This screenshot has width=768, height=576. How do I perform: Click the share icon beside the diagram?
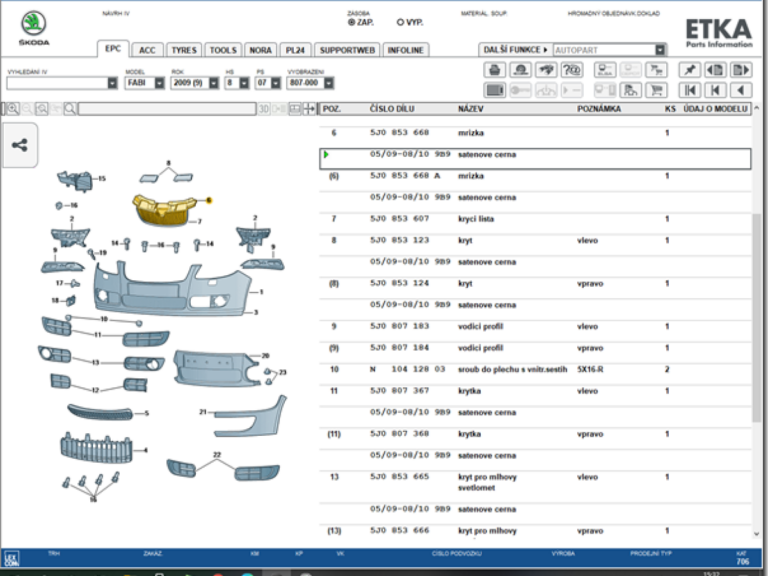[19, 145]
